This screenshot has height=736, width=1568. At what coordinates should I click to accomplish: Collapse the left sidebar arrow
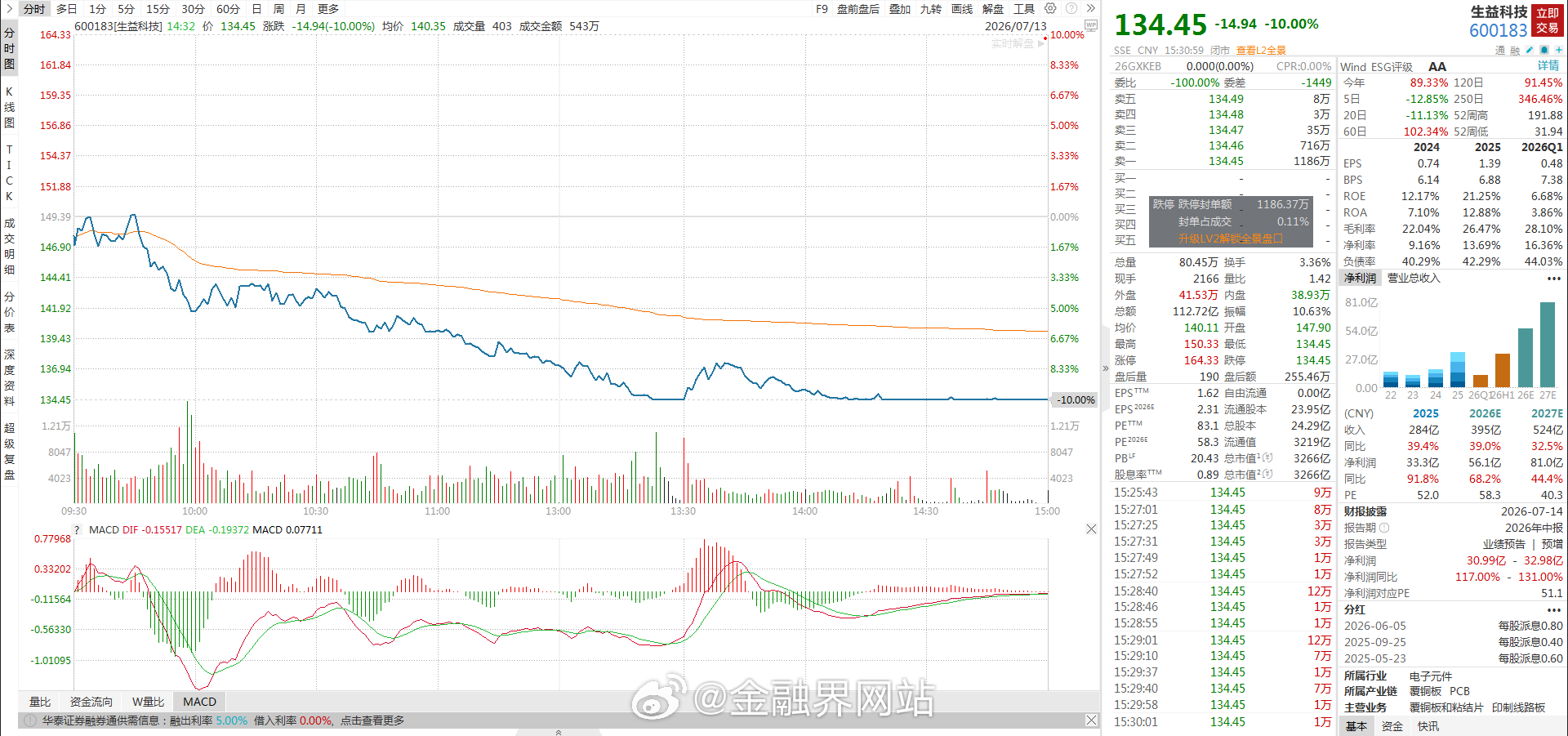8,8
